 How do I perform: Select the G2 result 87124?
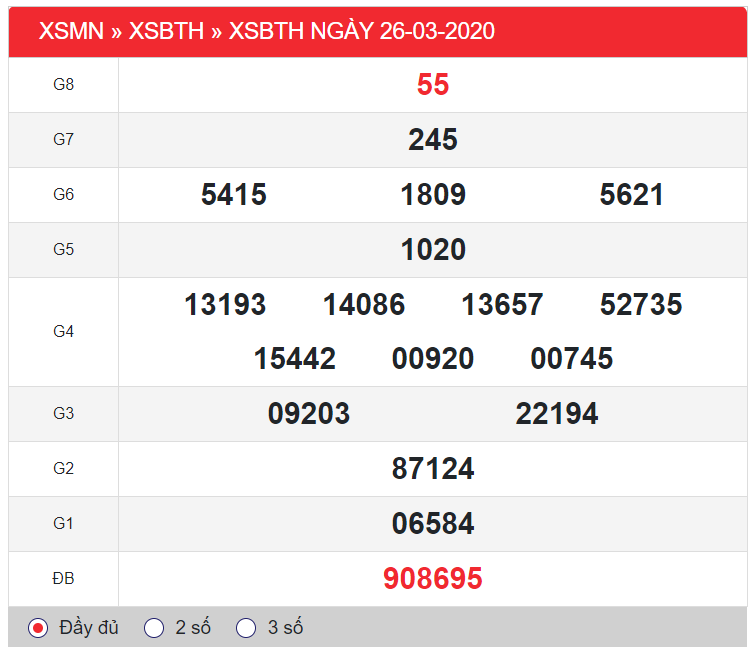click(x=433, y=469)
